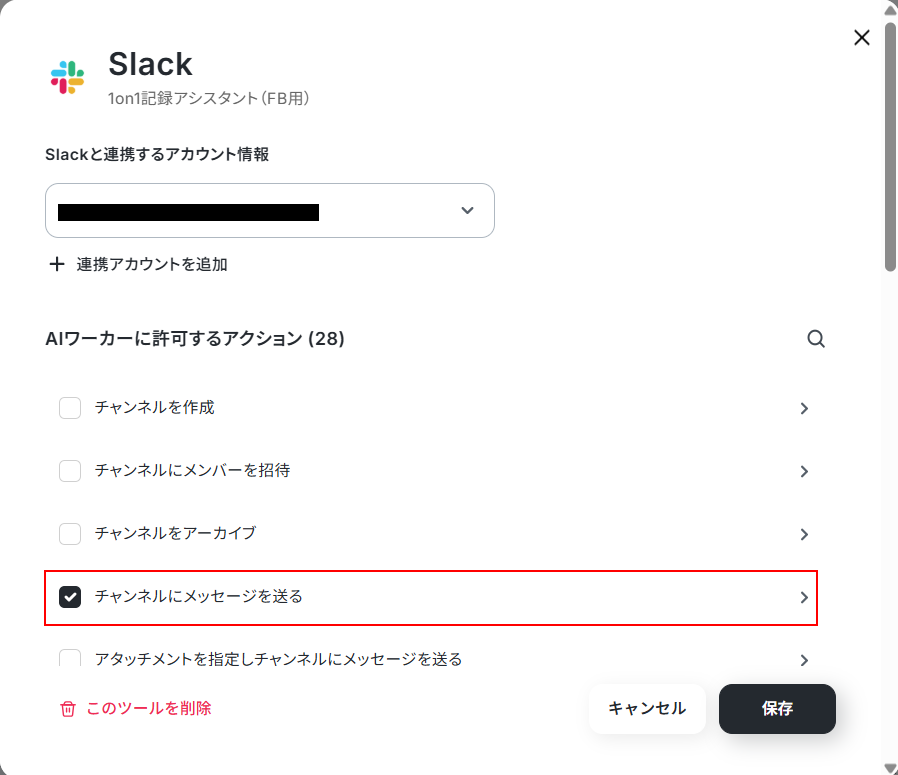
Task: Enable チャンネルにメンバーを招待 checkbox
Action: click(70, 471)
